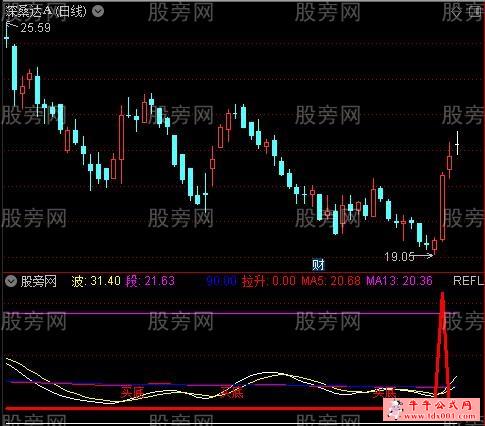Select the 19.05 low price label
This screenshot has height=426, width=485.
399,256
